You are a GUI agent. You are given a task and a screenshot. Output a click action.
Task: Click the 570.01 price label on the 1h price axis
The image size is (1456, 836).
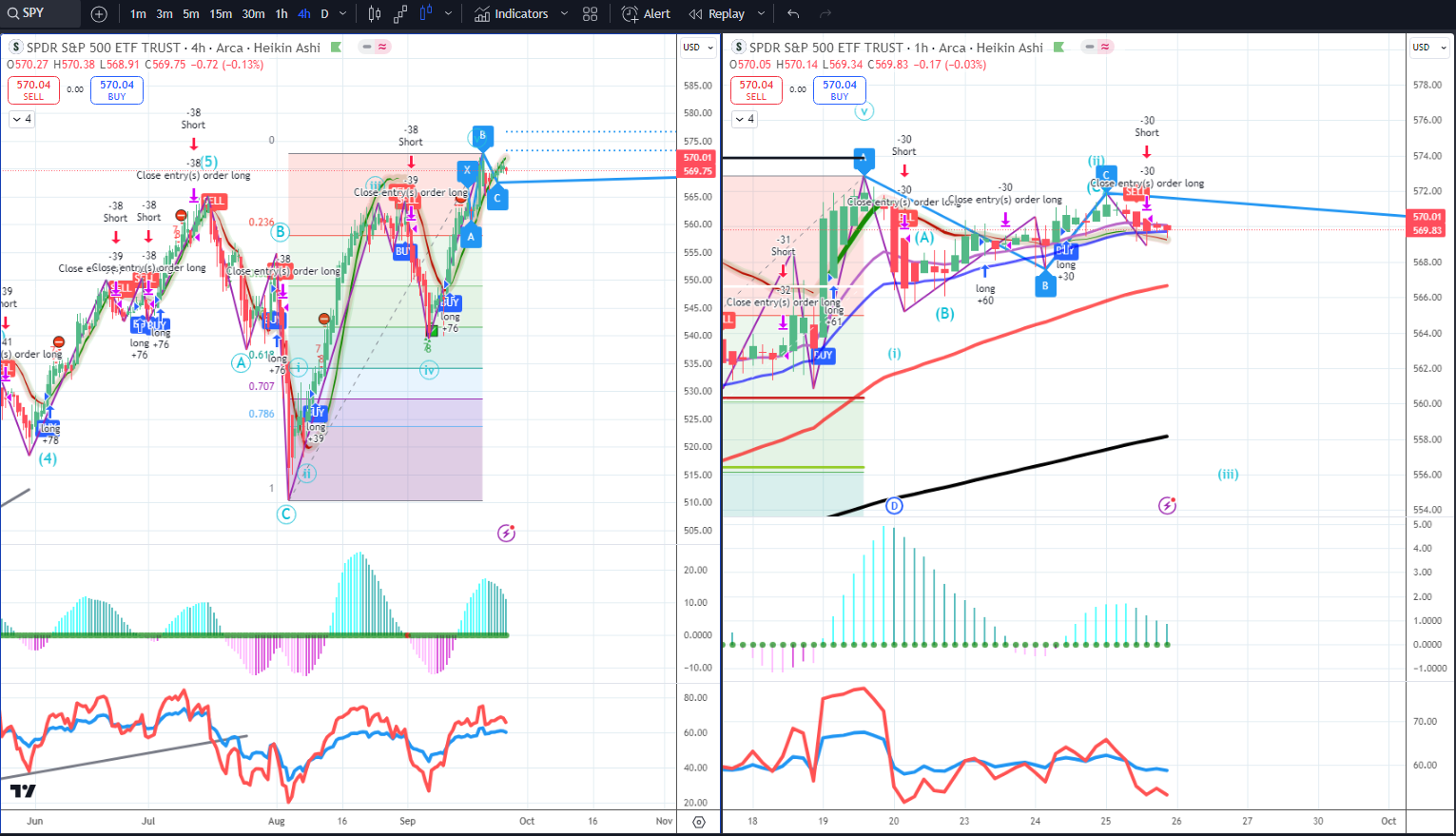click(x=1427, y=217)
